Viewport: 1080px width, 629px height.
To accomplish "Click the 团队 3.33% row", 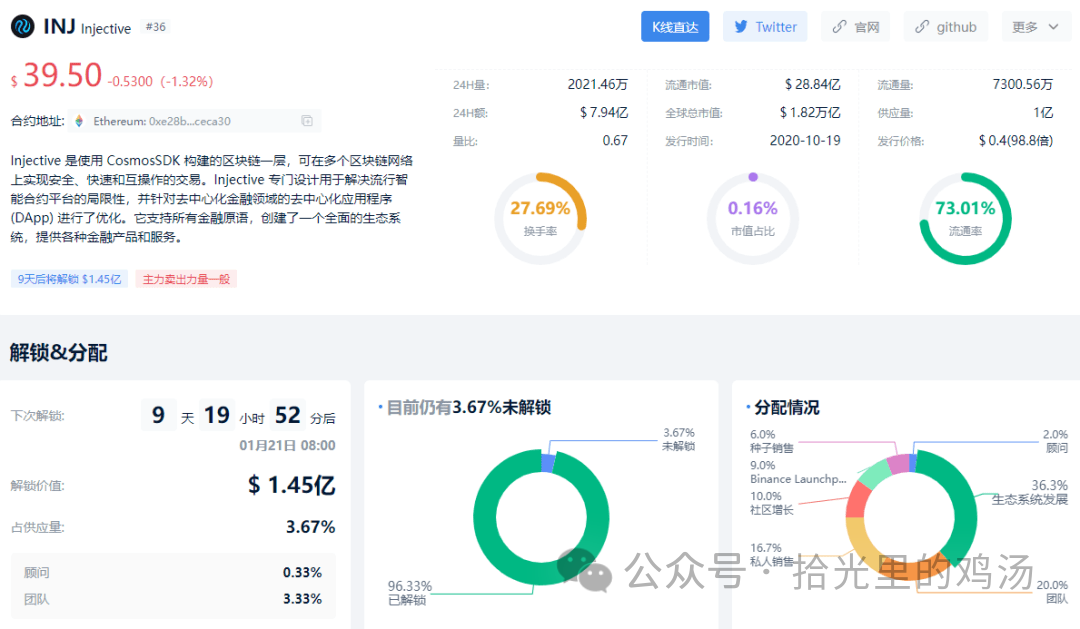I will [x=173, y=599].
